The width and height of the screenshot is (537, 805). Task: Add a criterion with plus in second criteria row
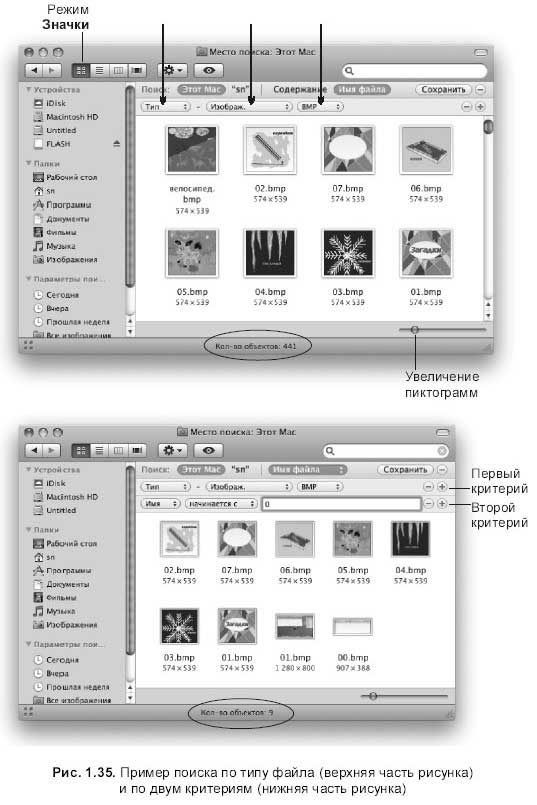coord(442,504)
